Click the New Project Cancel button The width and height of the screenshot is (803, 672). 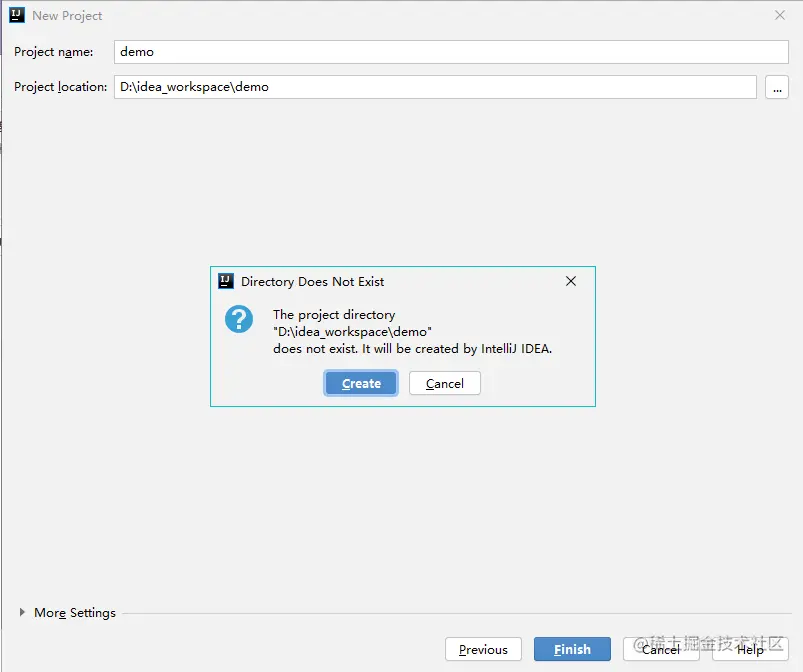661,649
